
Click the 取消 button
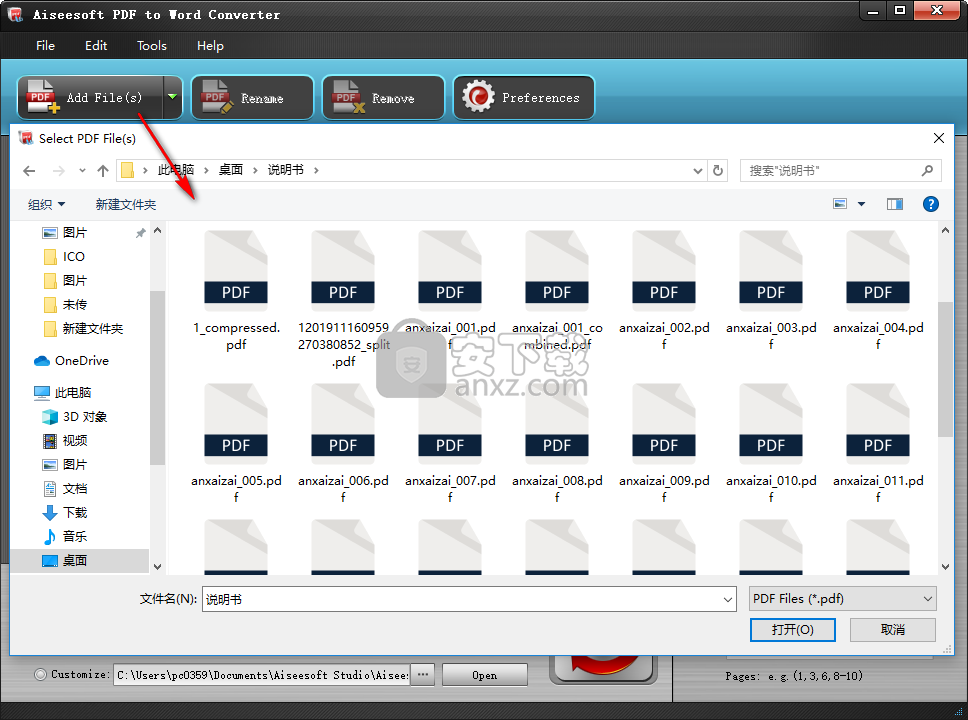(x=893, y=630)
